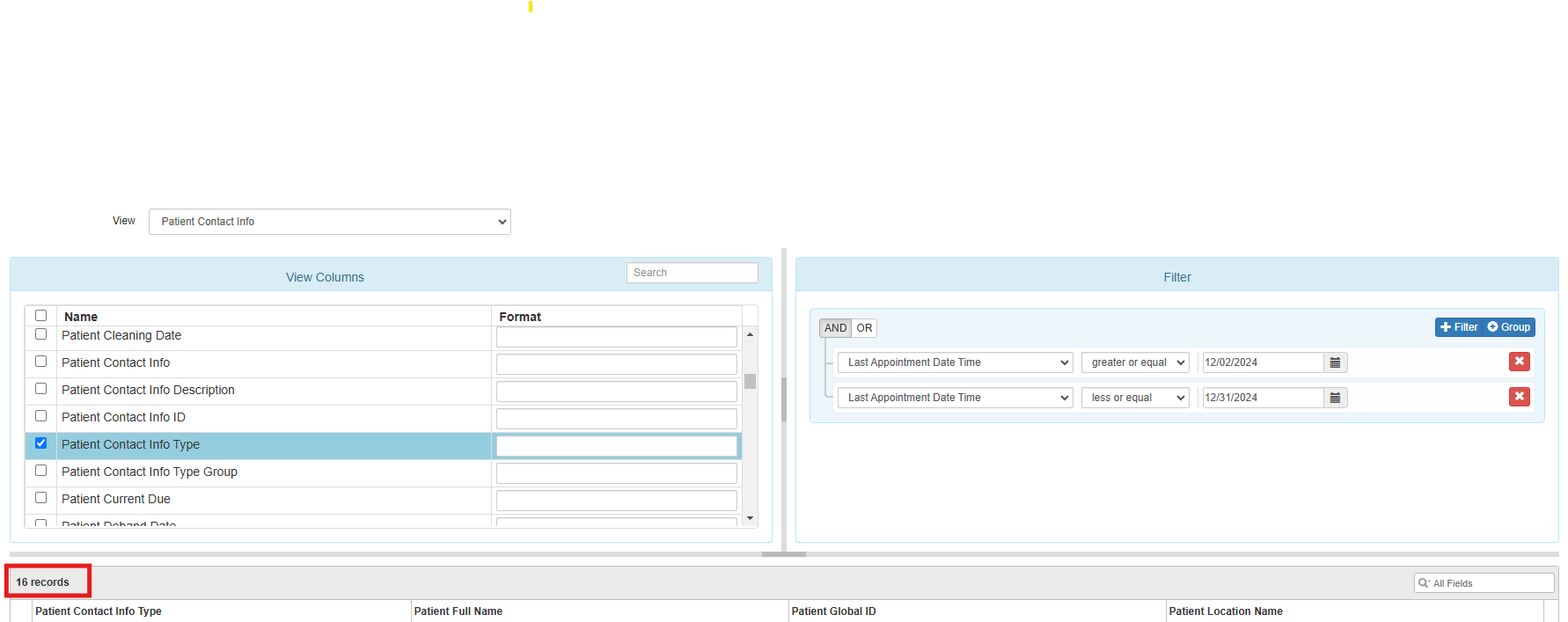The image size is (1568, 622).
Task: Open calendar picker for 12/02/2024 date
Action: (x=1335, y=362)
